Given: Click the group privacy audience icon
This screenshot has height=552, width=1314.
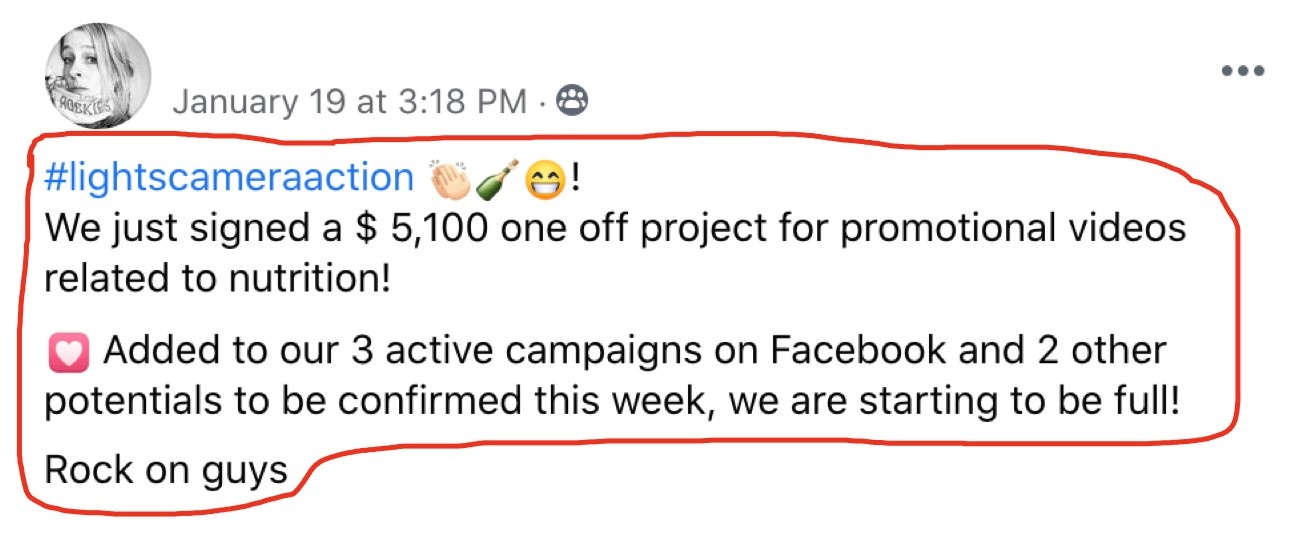Looking at the screenshot, I should (572, 100).
